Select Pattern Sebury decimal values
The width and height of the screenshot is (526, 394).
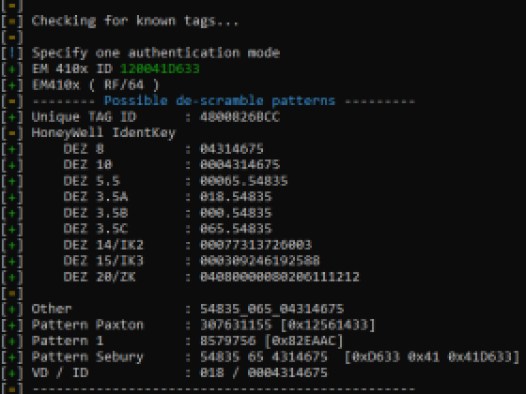tap(264, 357)
